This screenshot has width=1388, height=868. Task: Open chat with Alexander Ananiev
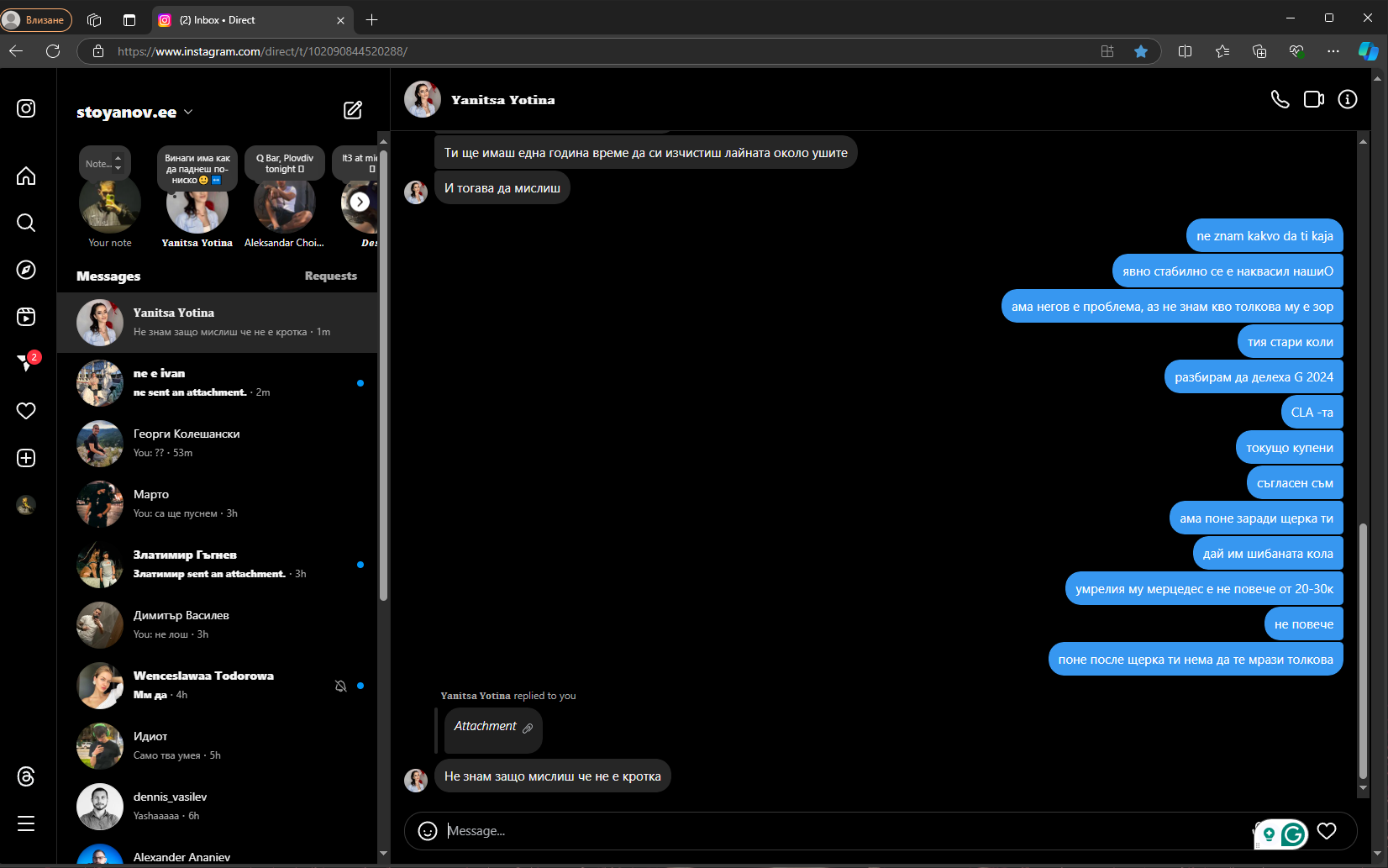point(218,852)
